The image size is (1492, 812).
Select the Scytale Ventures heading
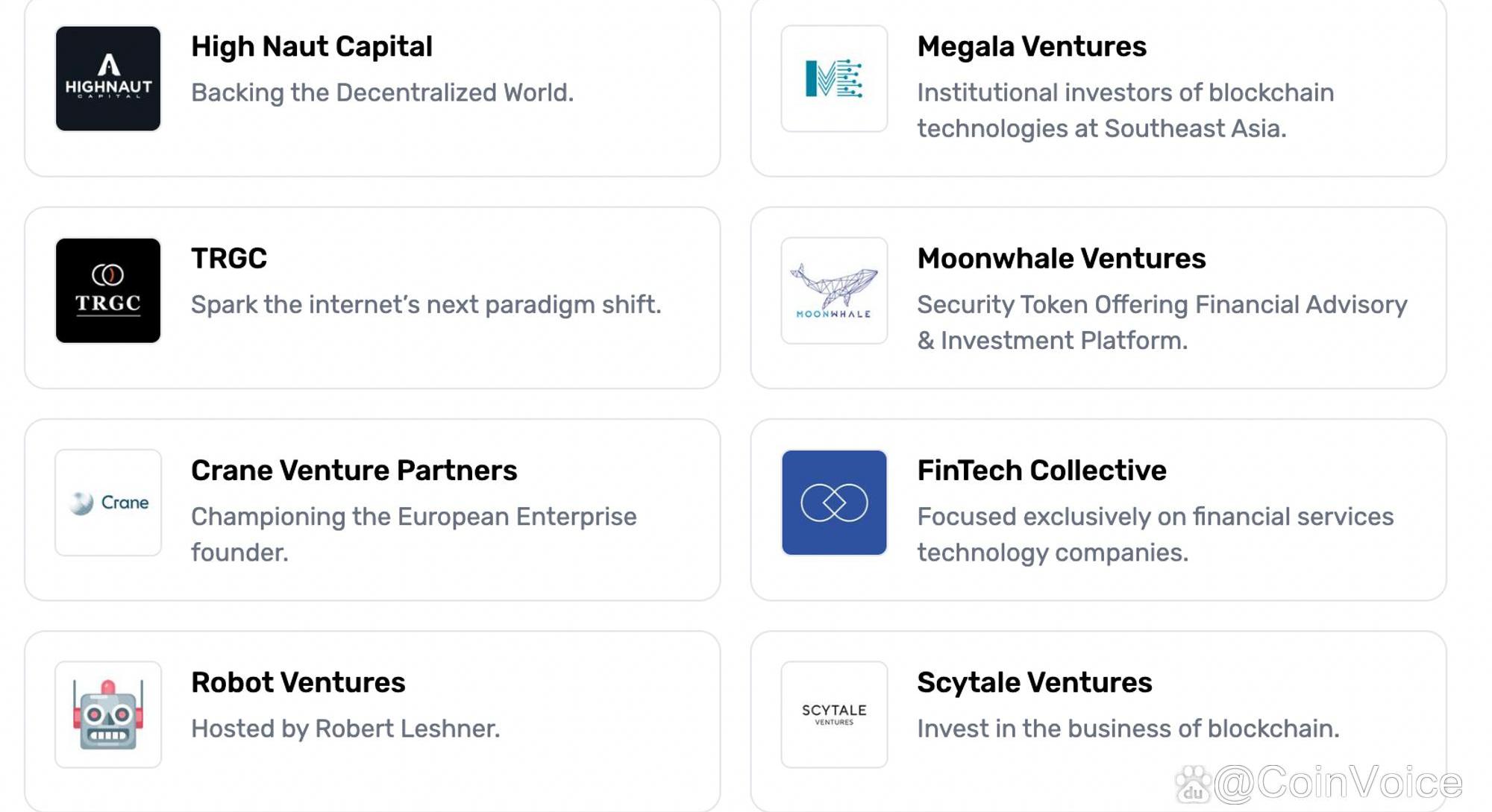pos(1034,682)
